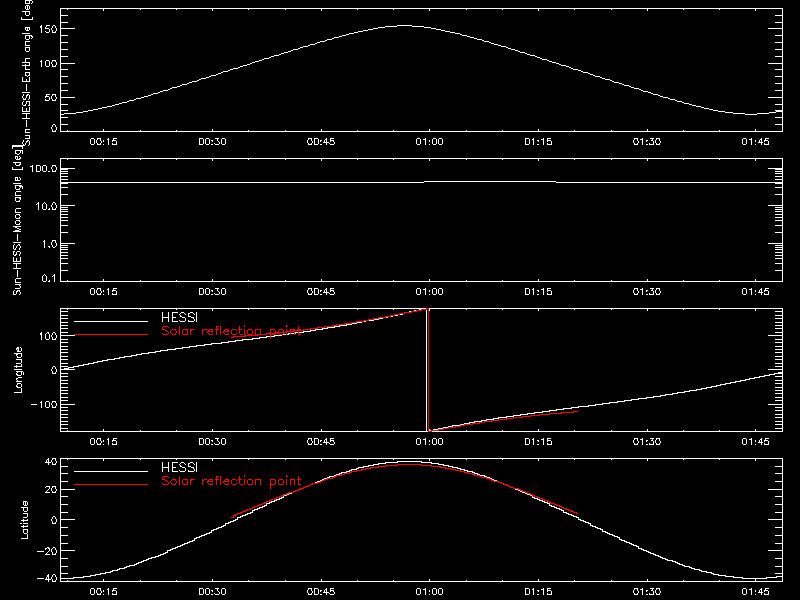Click red legend line in Latitude plot
800x600 pixels.
pos(111,485)
